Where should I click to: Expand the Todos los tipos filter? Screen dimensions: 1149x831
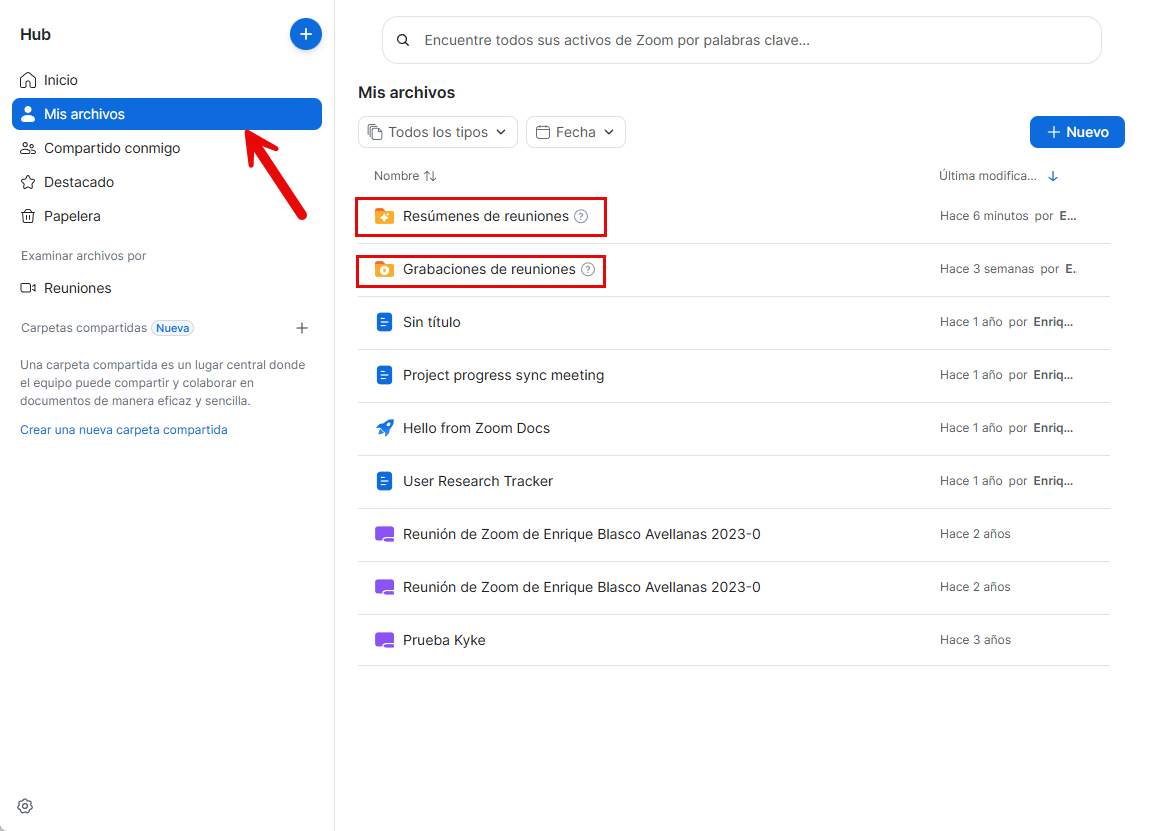tap(438, 132)
